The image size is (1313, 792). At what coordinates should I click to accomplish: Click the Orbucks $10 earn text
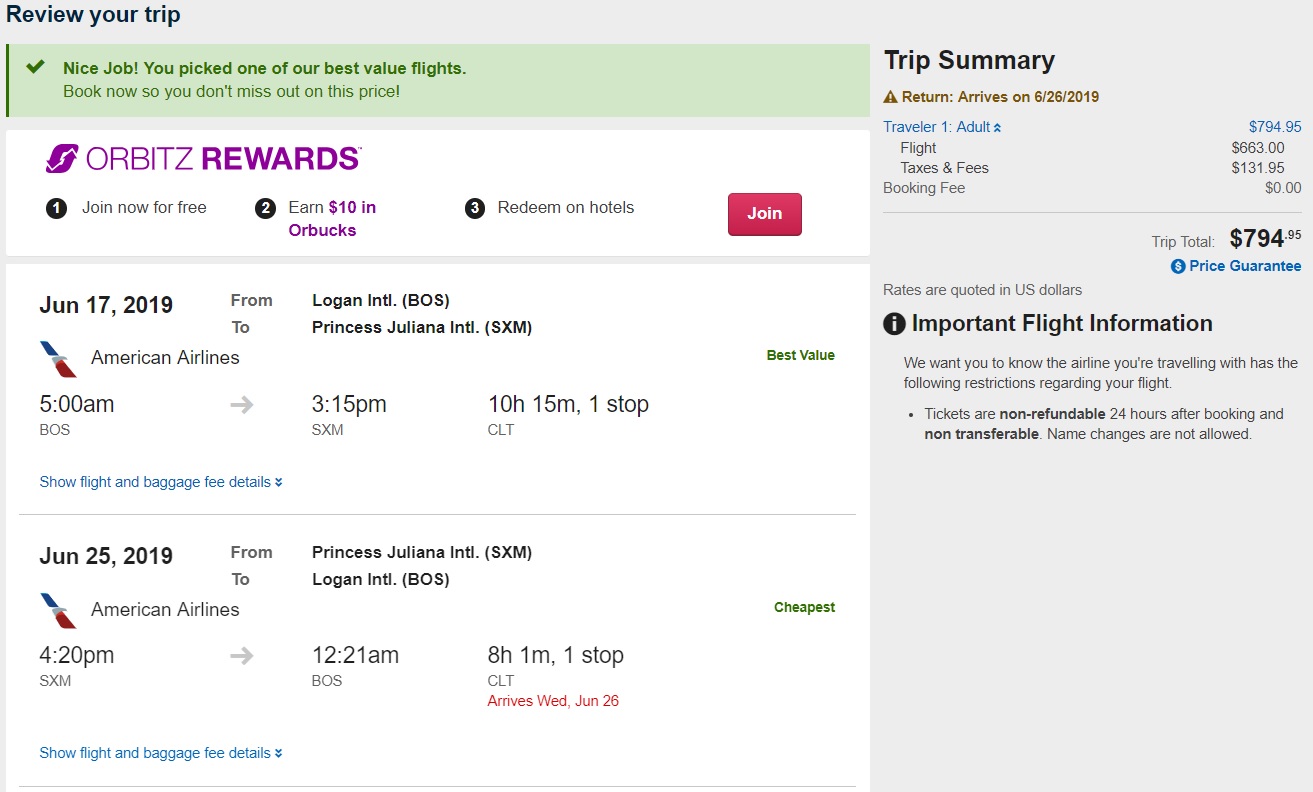[x=332, y=218]
